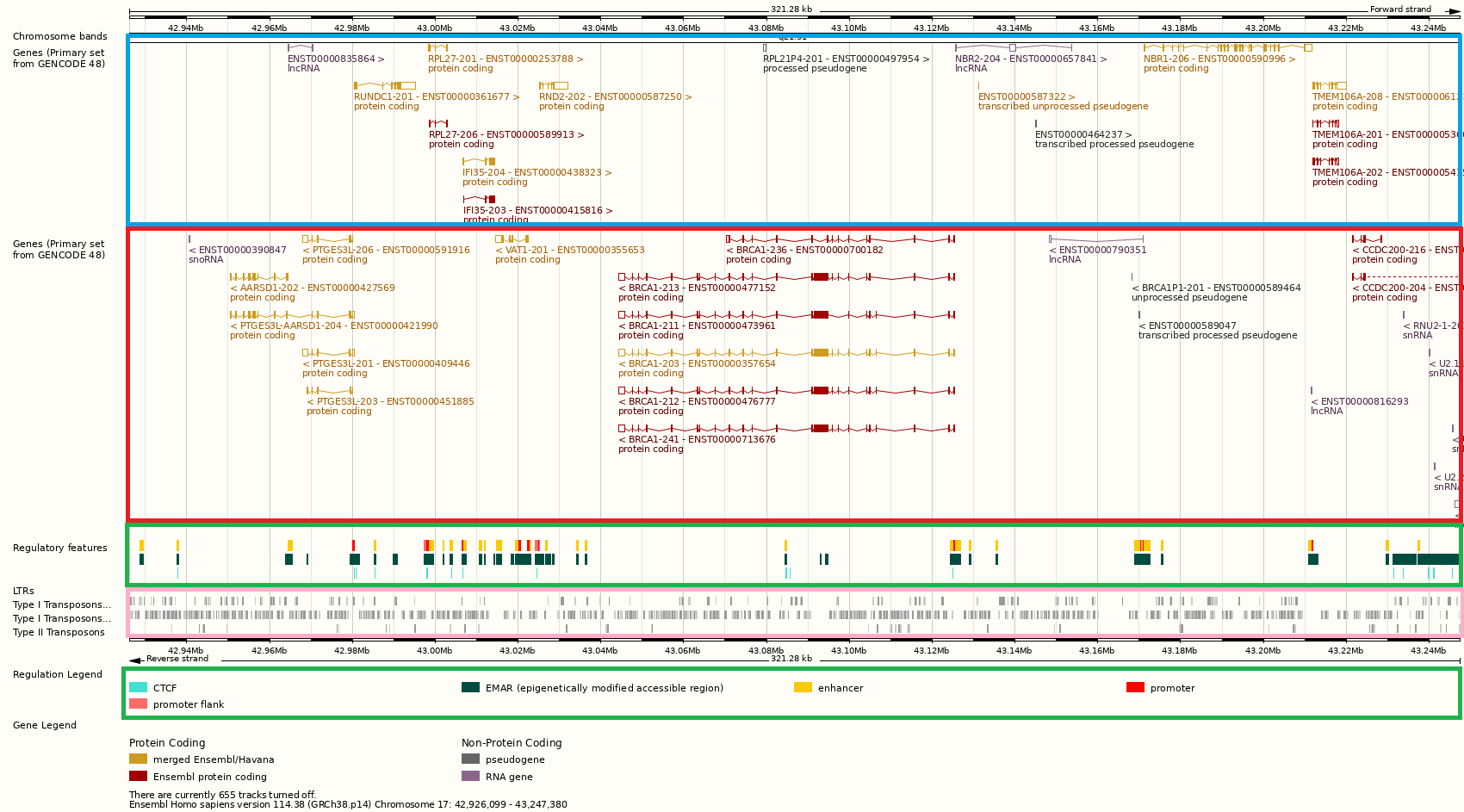Open the NBR1-206 ENST00000590996 transcript label
The height and width of the screenshot is (812, 1464).
(x=1219, y=59)
